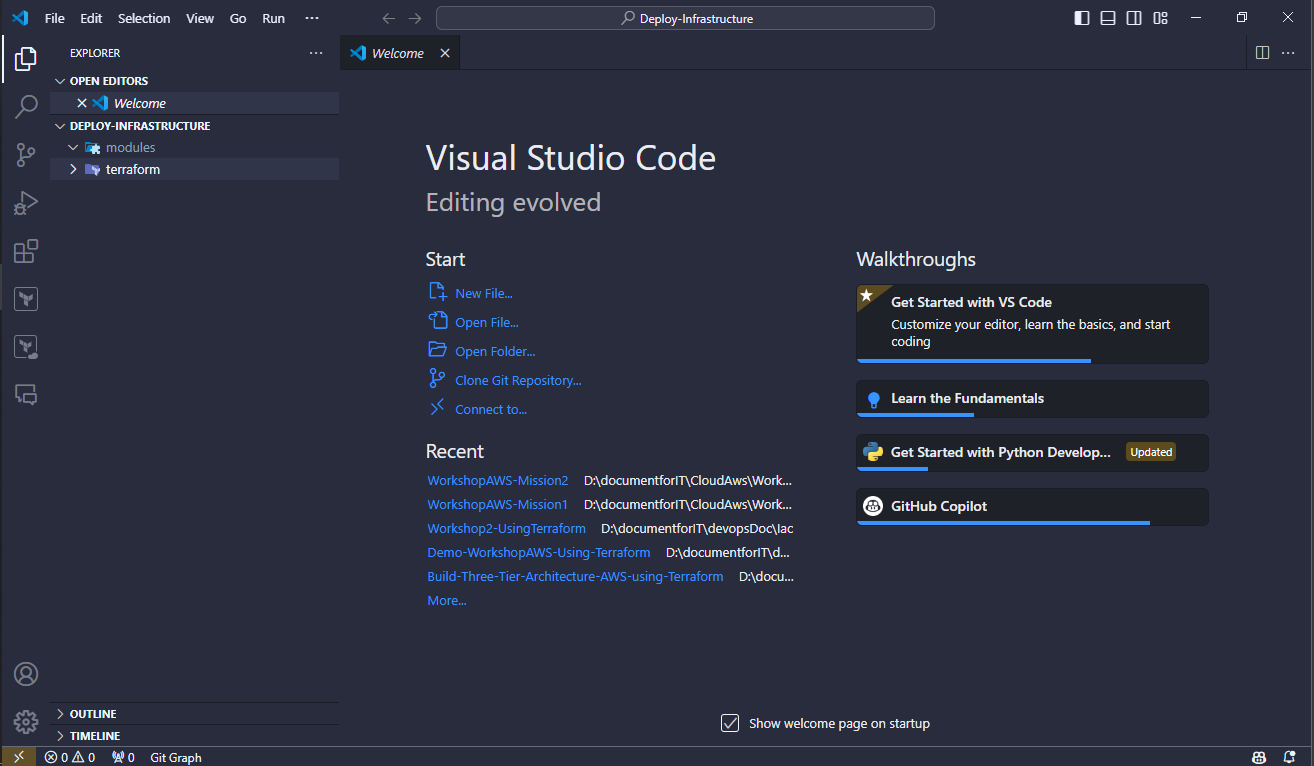The image size is (1314, 766).
Task: Open Get Started with VS Code walkthrough
Action: tap(1032, 323)
